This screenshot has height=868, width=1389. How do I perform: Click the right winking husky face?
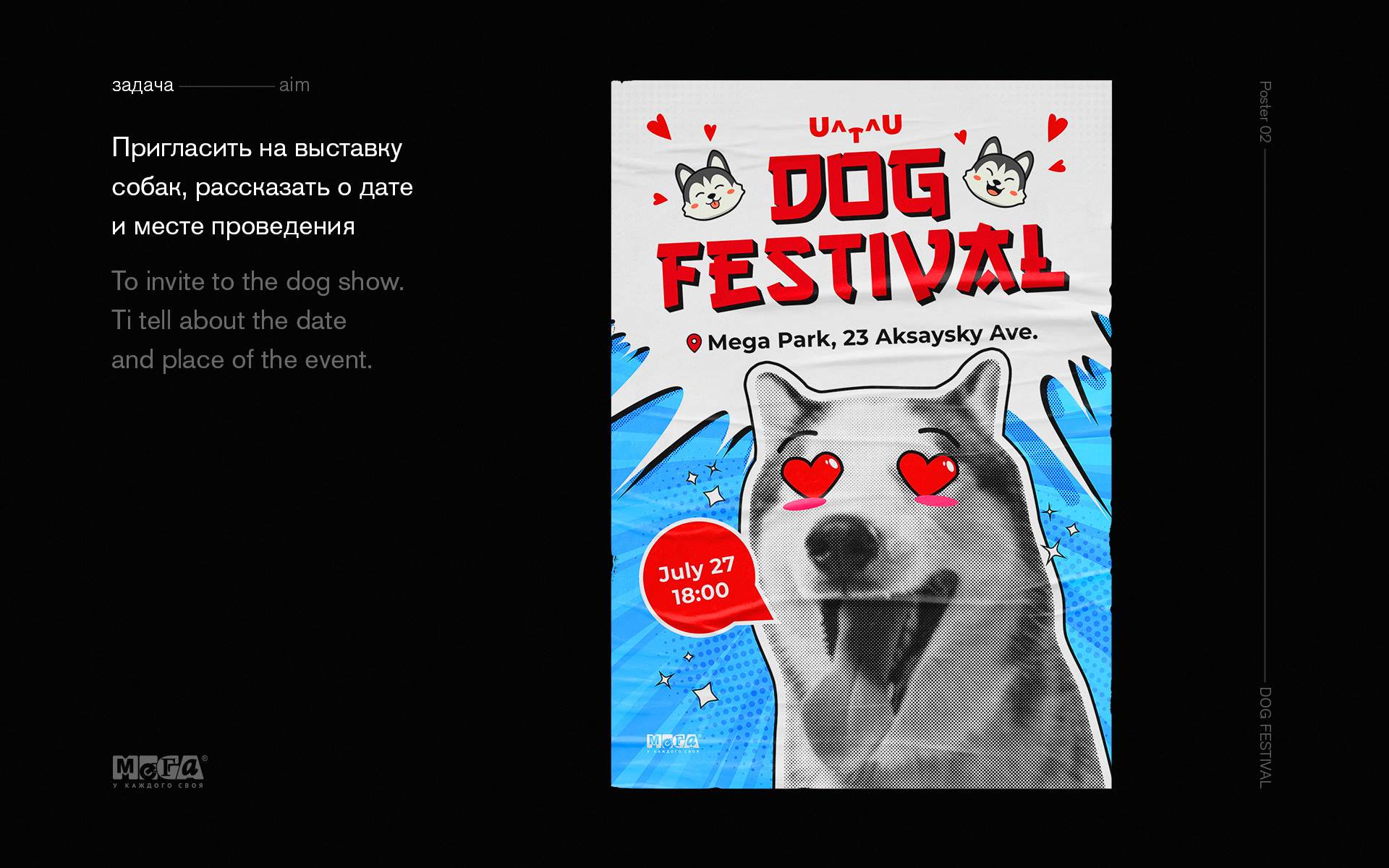(x=998, y=172)
